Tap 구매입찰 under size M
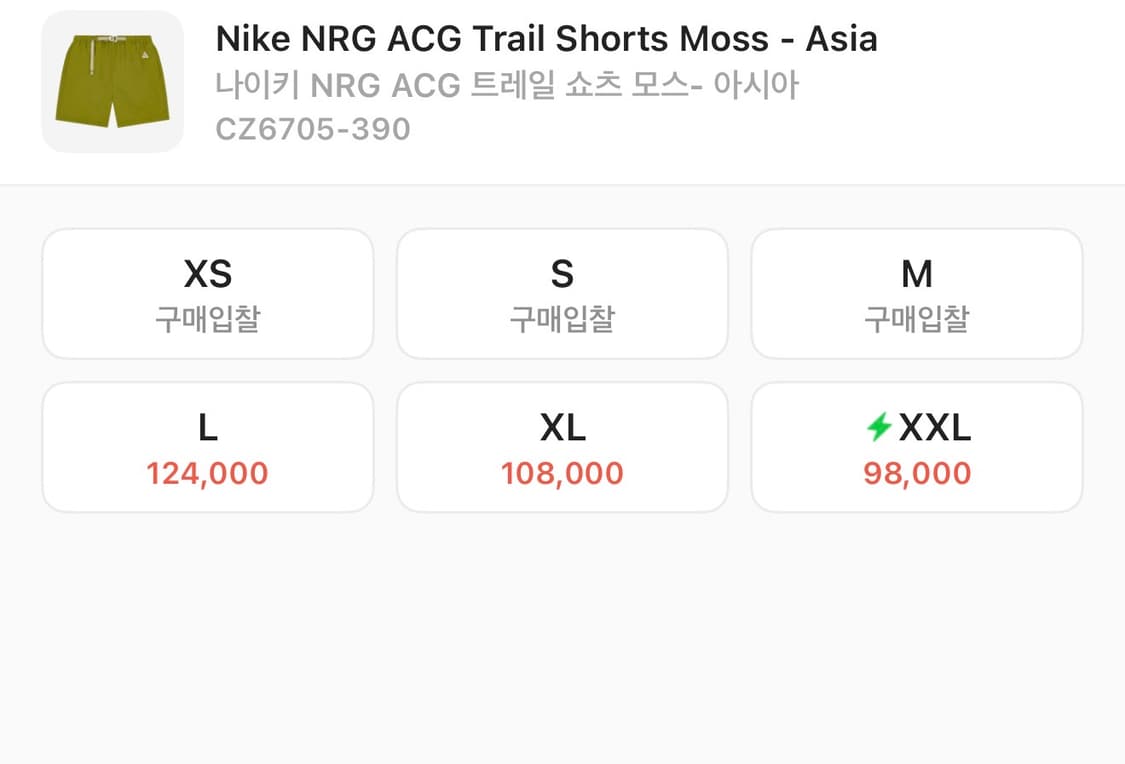This screenshot has height=764, width=1125. click(x=916, y=320)
